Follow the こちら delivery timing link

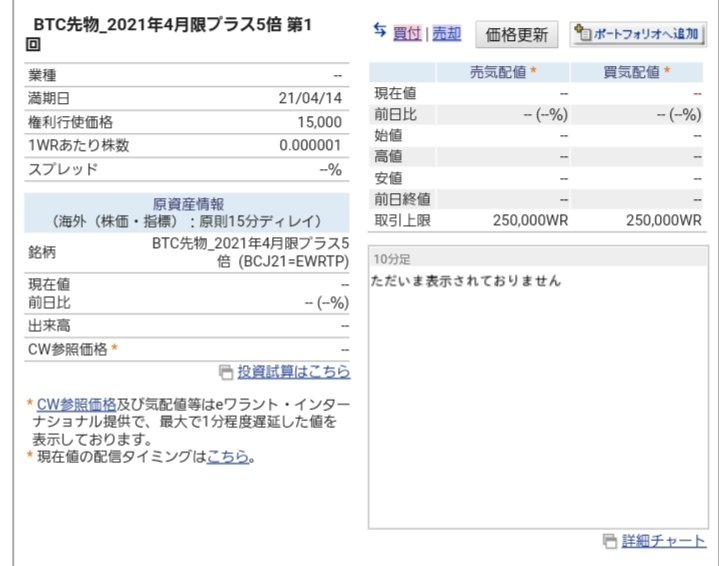coord(228,456)
